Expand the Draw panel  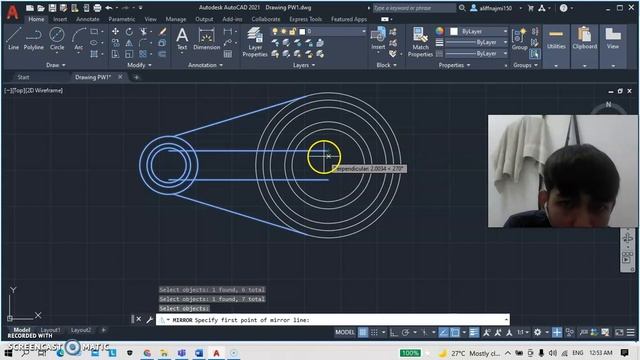click(x=56, y=65)
